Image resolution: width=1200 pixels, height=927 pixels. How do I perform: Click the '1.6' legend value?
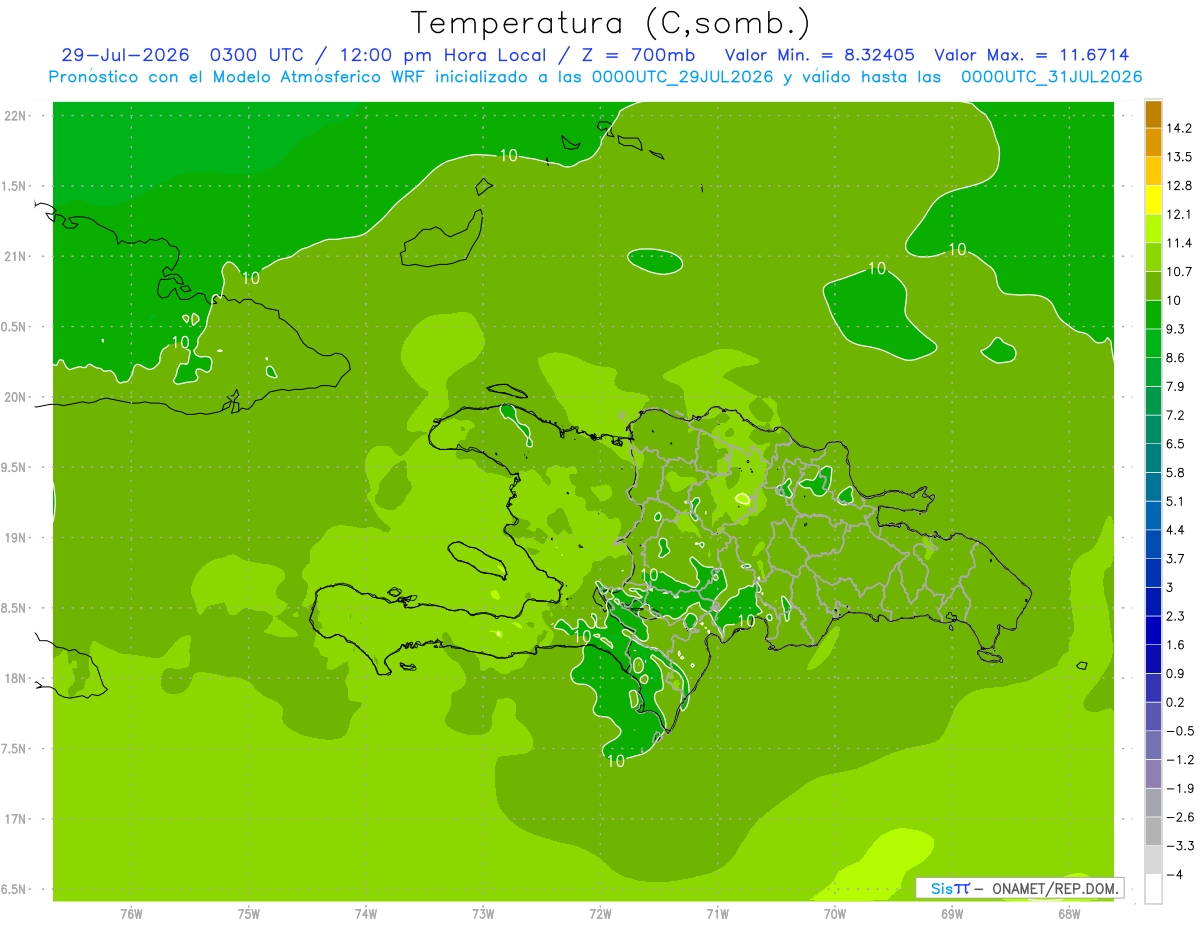pos(1176,645)
